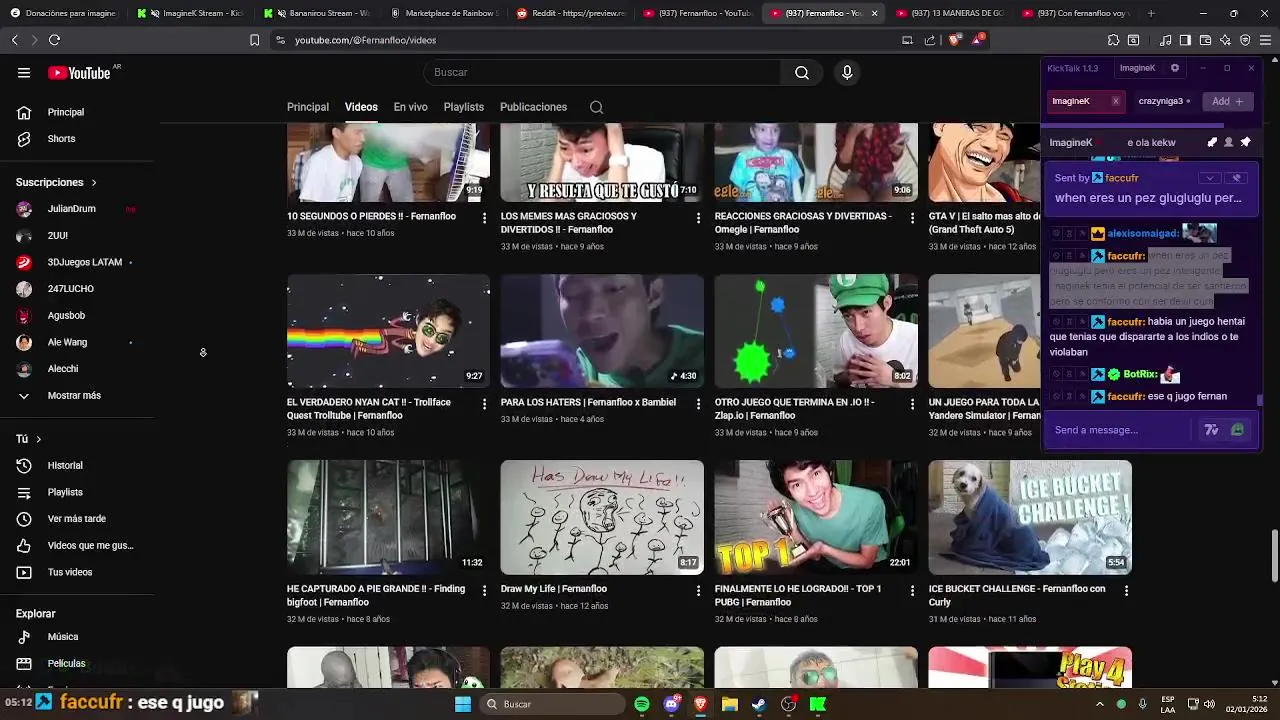The height and width of the screenshot is (720, 1280).
Task: Add a chatroom in KickTalk
Action: [x=1227, y=101]
